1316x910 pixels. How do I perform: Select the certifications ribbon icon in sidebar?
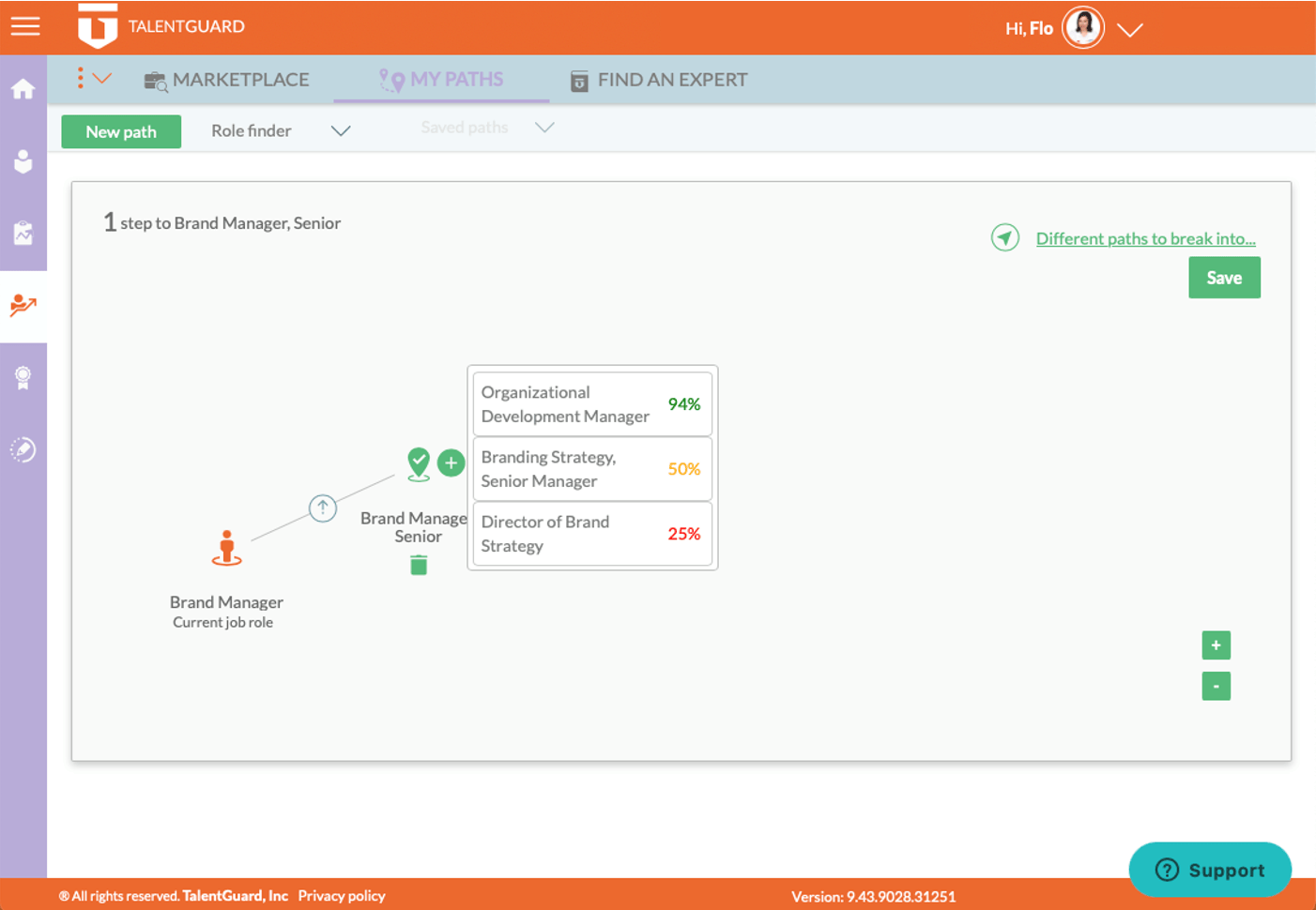tap(23, 378)
